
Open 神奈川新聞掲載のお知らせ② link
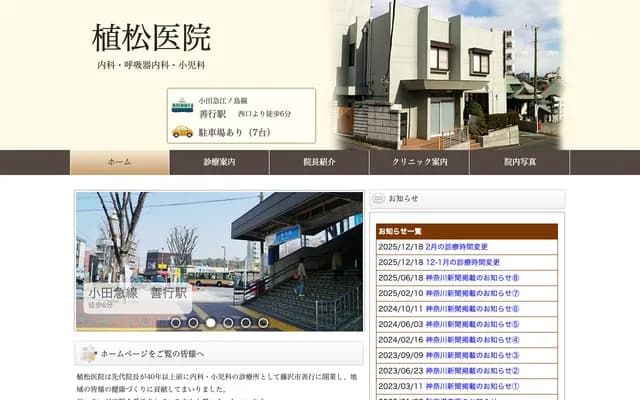tap(472, 371)
